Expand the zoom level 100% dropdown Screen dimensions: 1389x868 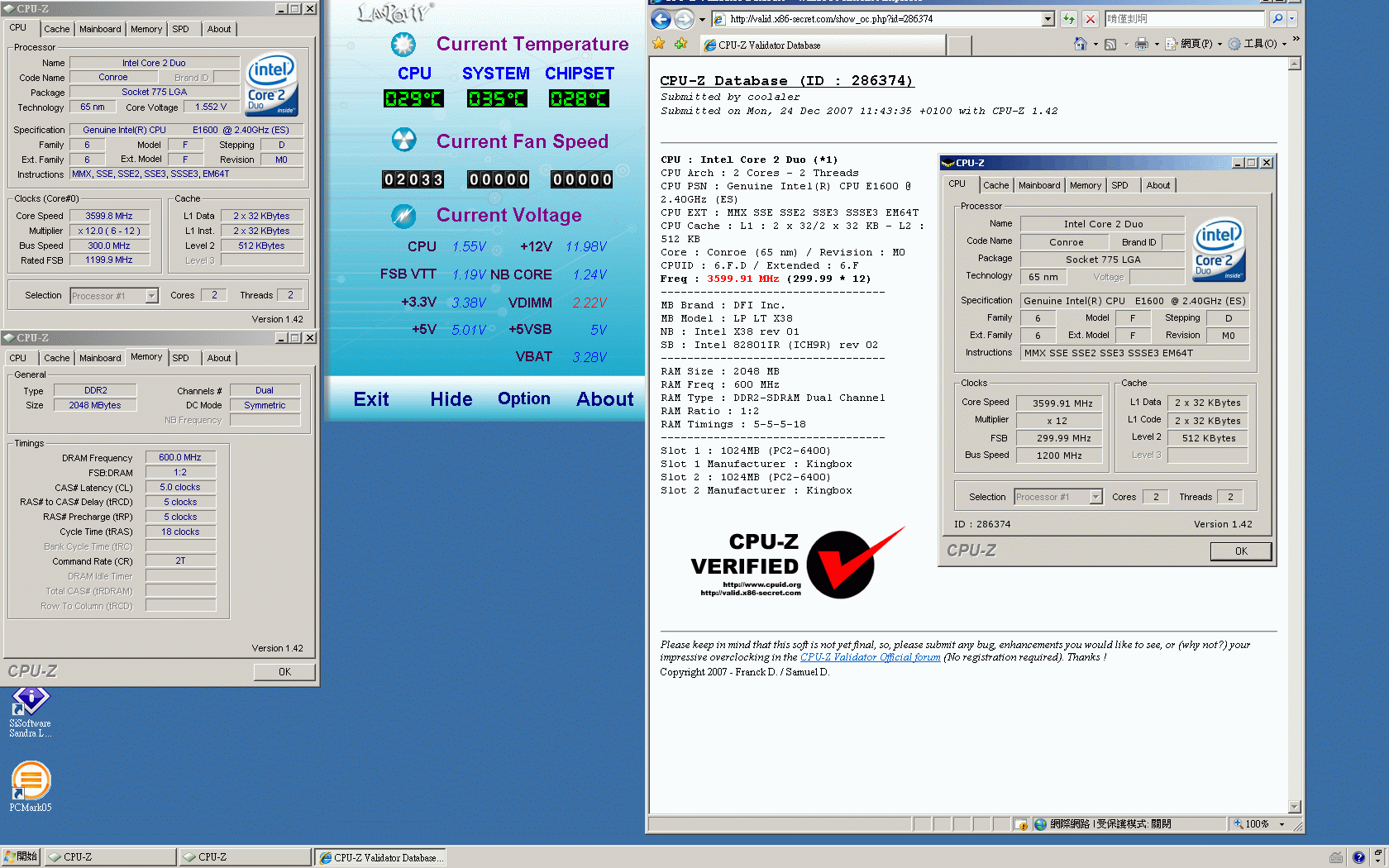click(1282, 824)
